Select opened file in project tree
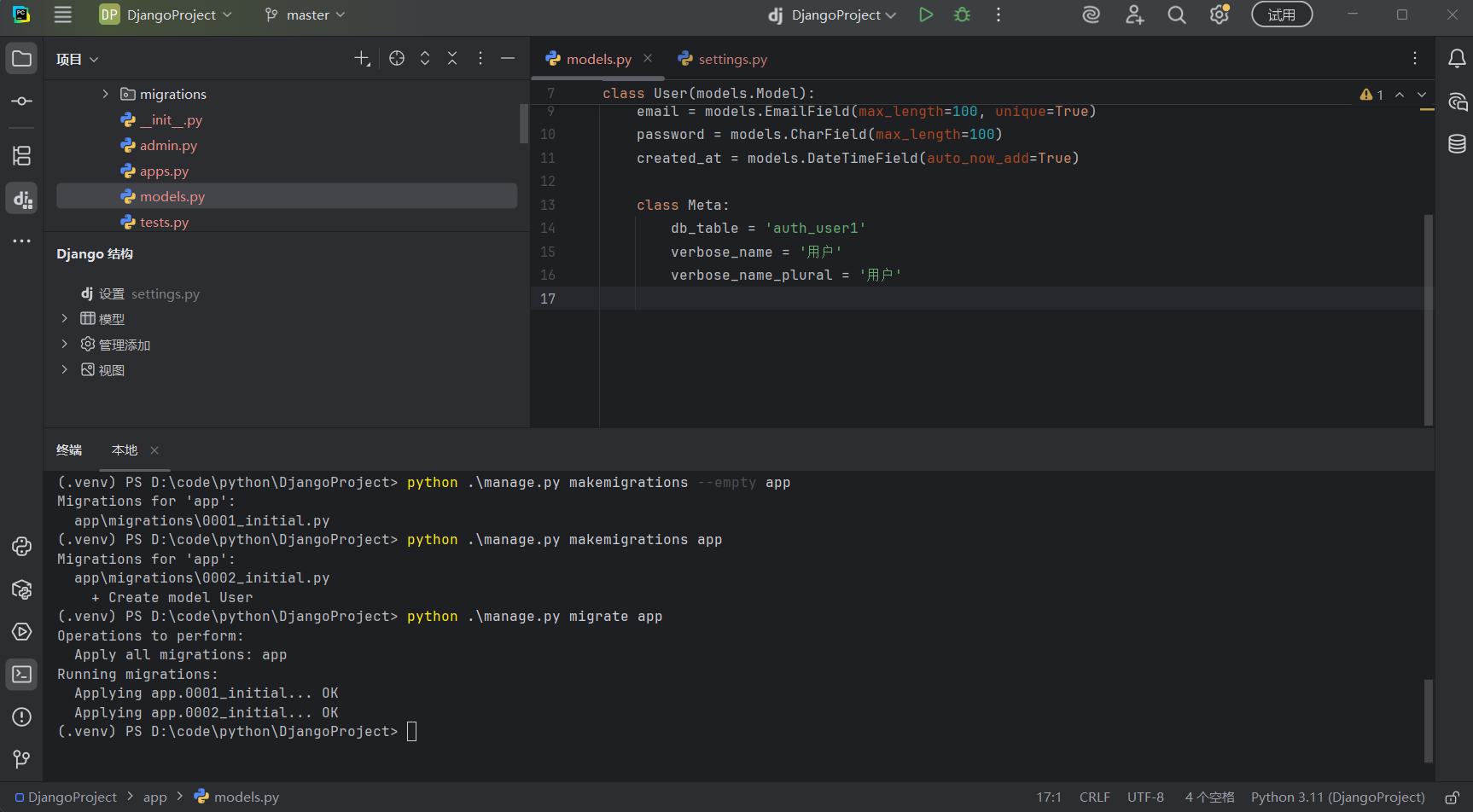 click(x=397, y=58)
